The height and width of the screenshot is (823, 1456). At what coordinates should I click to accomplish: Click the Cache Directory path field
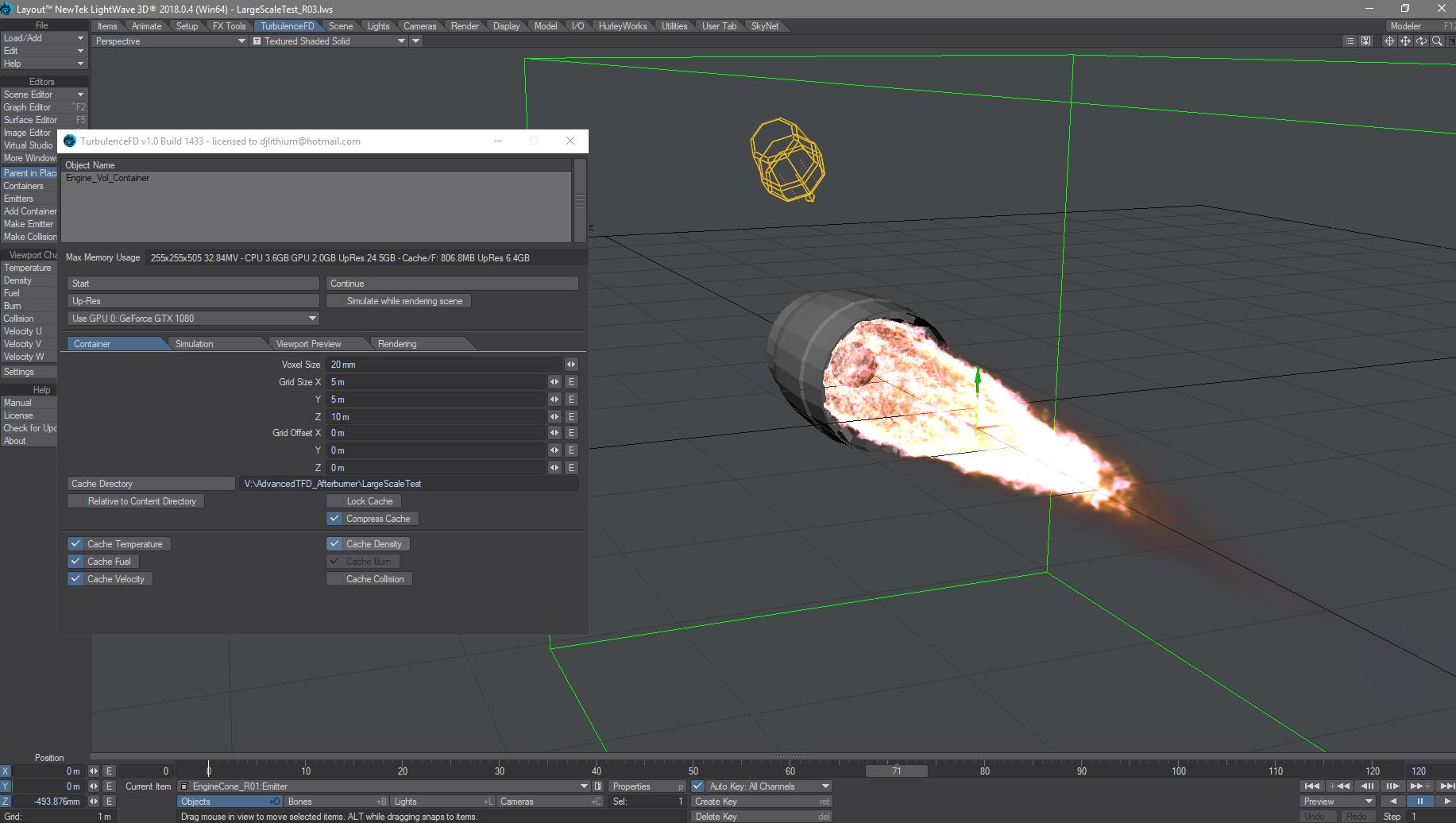[x=408, y=484]
